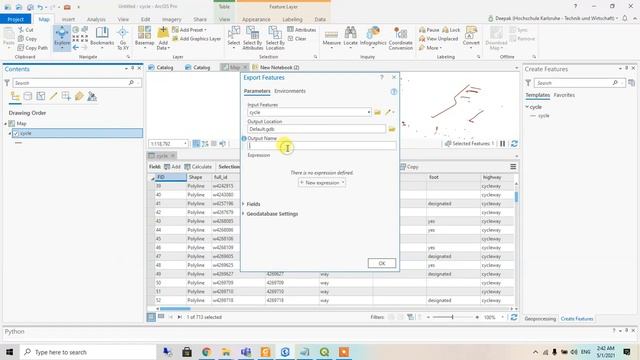Screen dimensions: 640x360
Task: Click the Create Features search box
Action: coord(579,83)
